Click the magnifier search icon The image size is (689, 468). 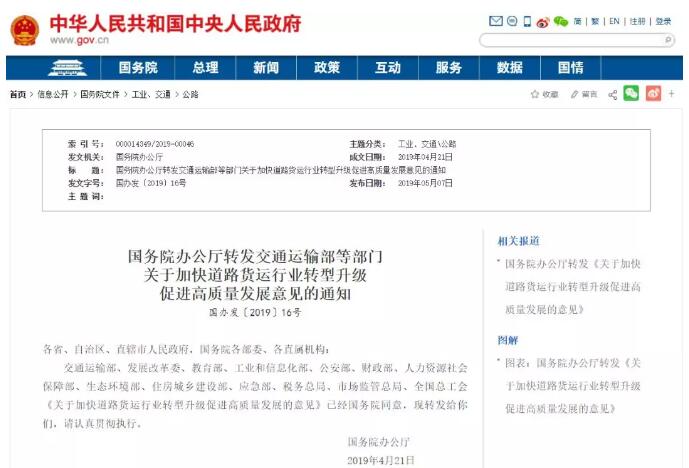pos(669,40)
